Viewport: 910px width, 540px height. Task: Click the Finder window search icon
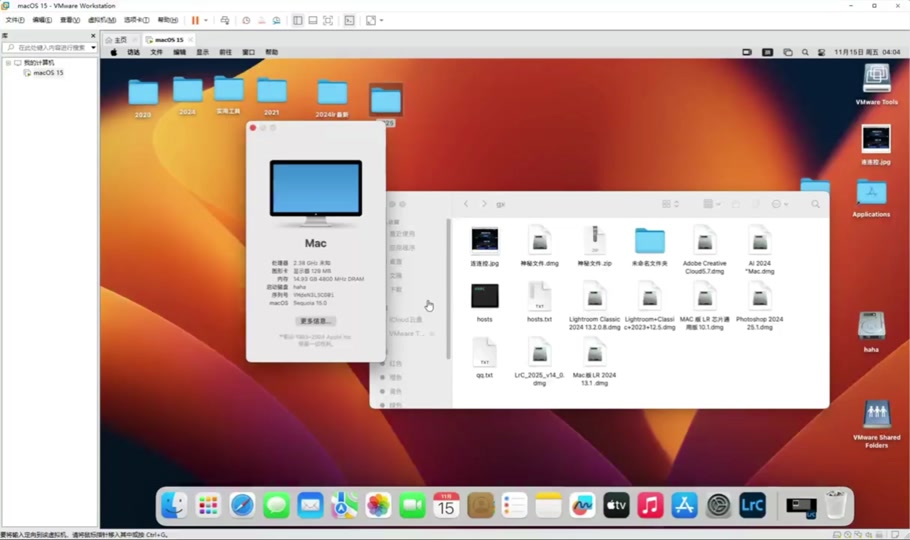point(815,204)
